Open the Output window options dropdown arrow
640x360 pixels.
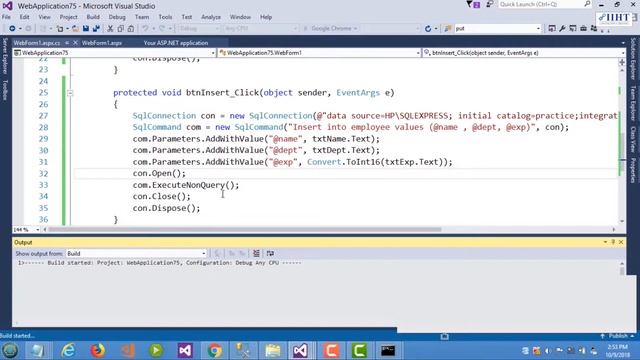[x=605, y=242]
